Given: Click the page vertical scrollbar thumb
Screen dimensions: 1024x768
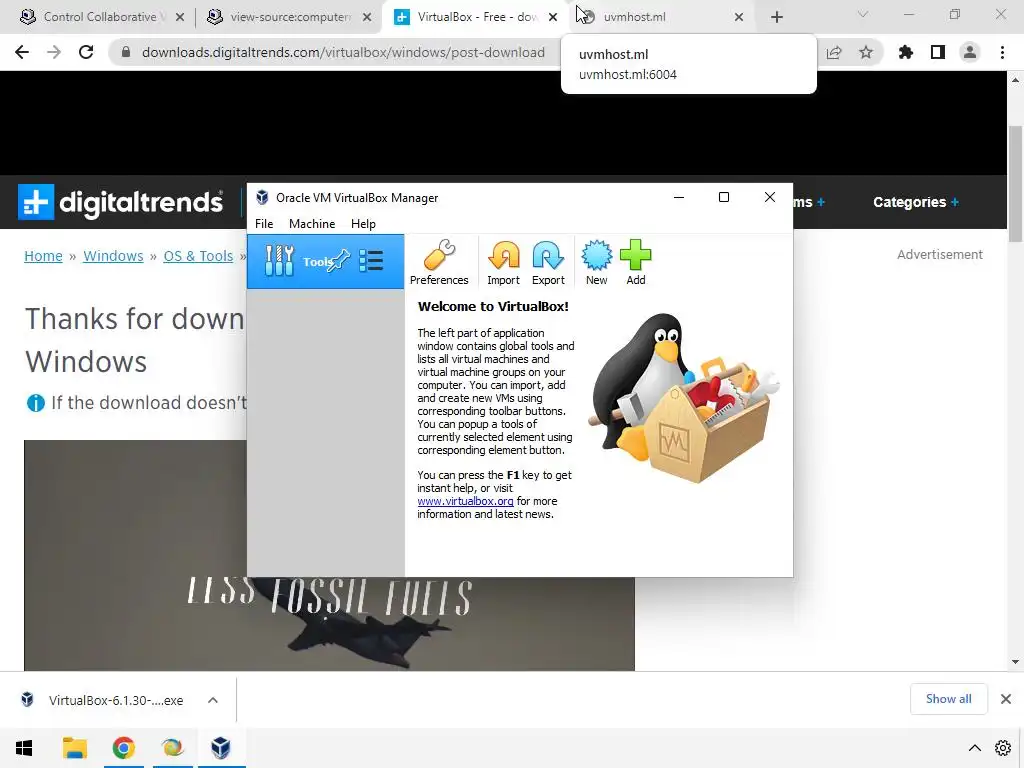Looking at the screenshot, I should [x=1015, y=184].
